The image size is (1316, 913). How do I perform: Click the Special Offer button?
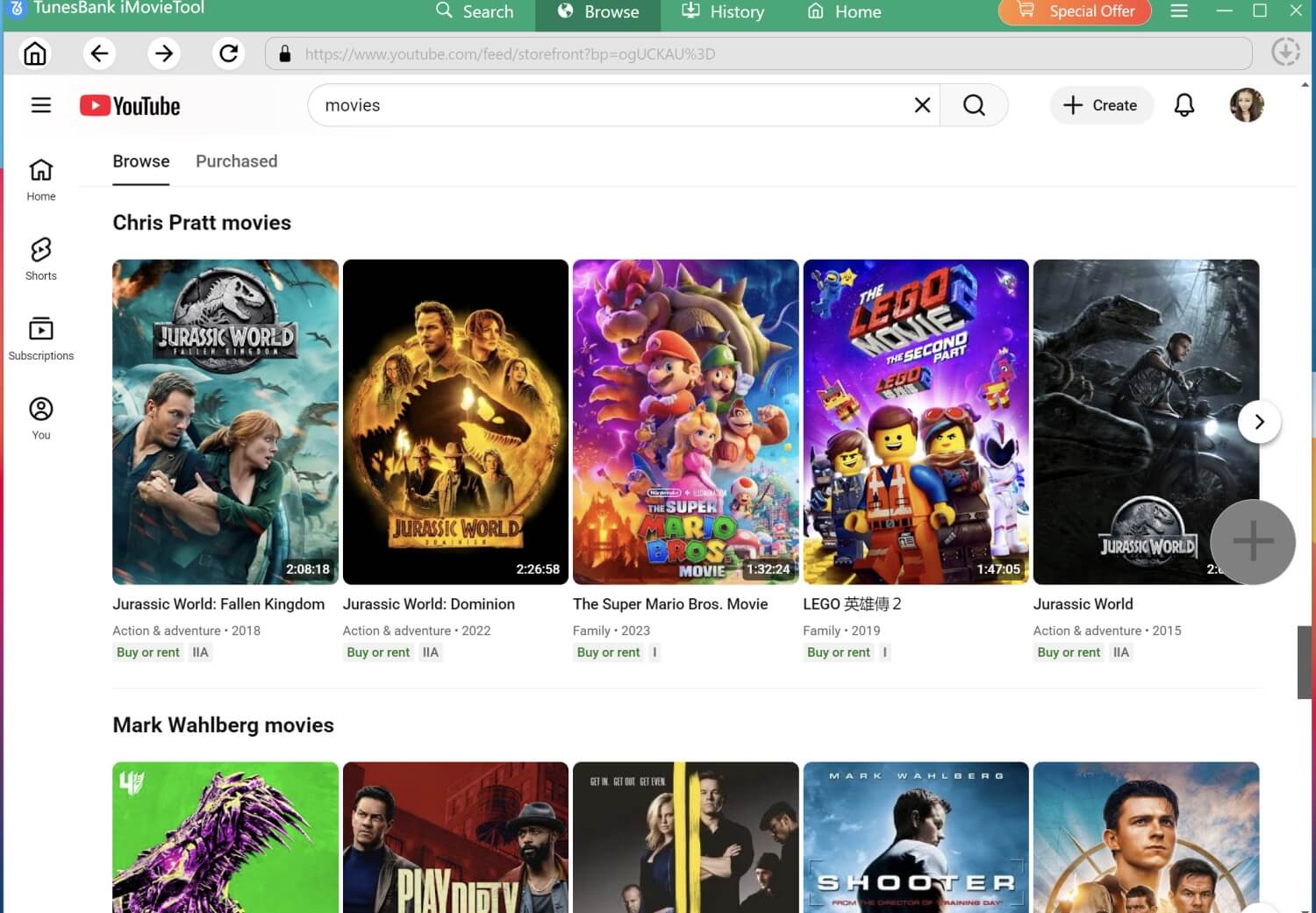[x=1074, y=11]
